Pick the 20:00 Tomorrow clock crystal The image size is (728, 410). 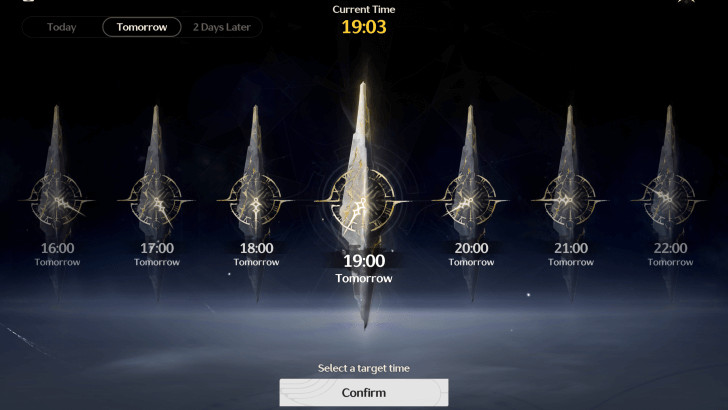[470, 201]
